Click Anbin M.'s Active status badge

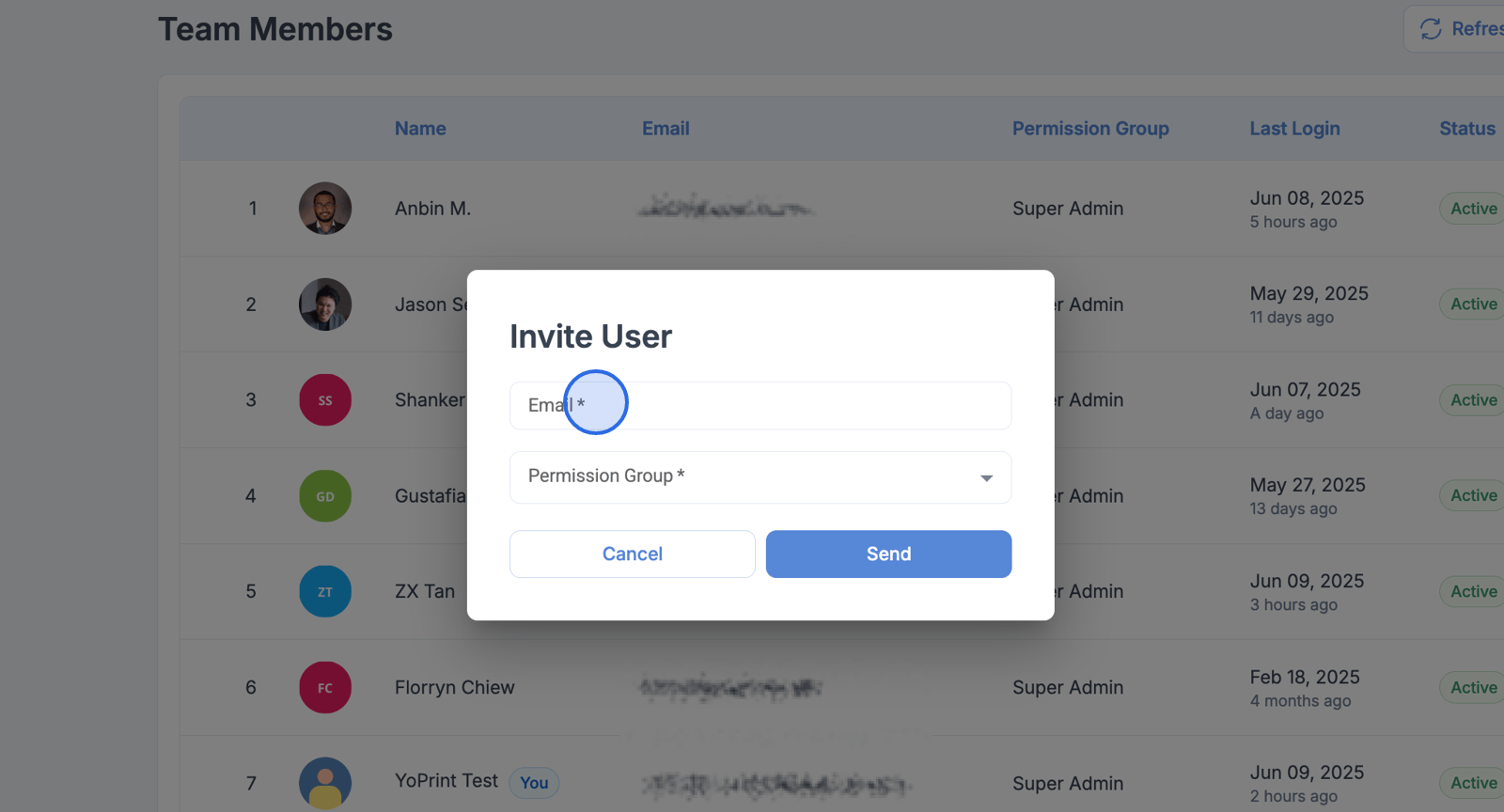pyautogui.click(x=1473, y=209)
